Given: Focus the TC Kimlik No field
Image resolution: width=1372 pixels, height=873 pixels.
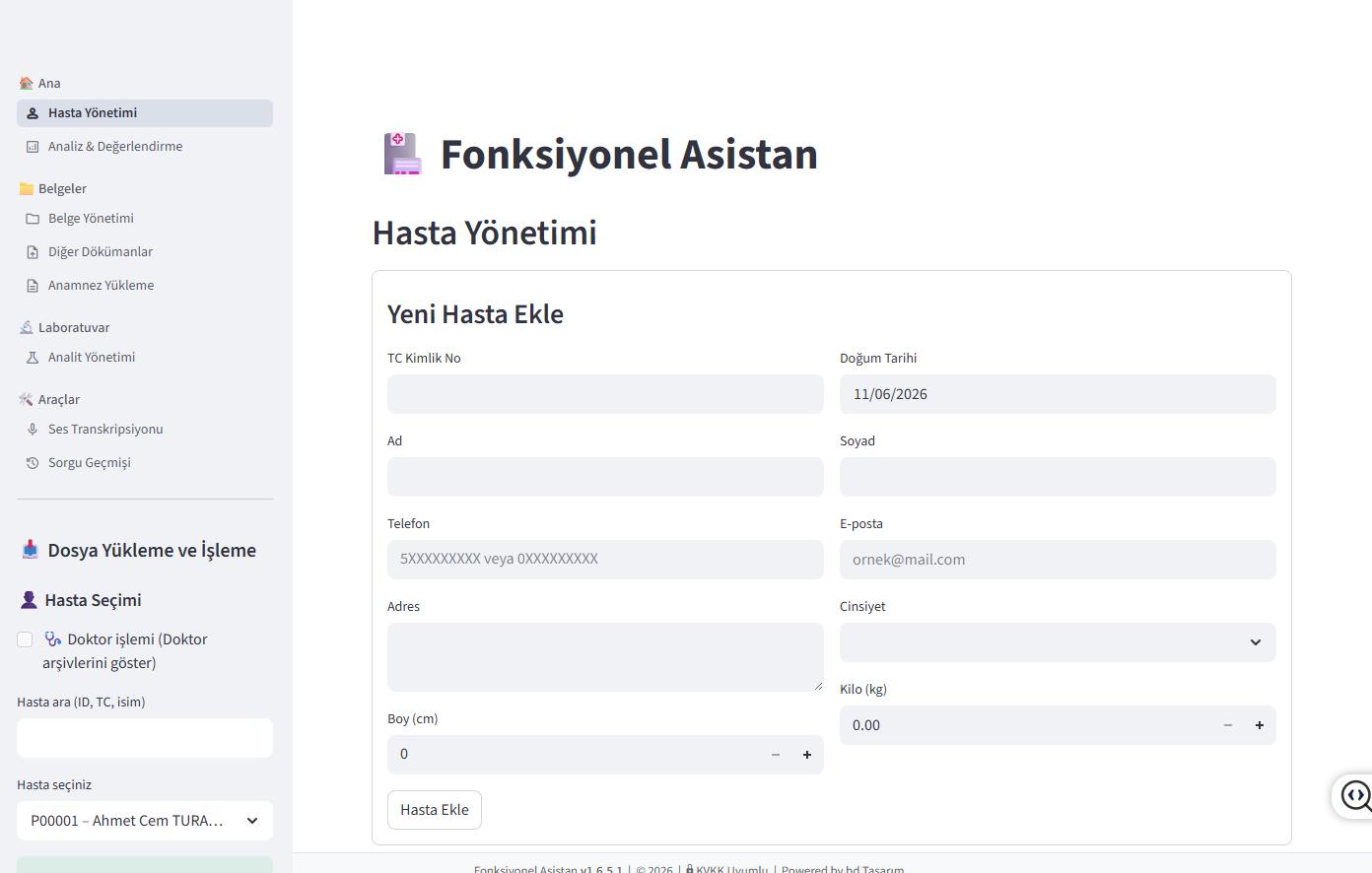Looking at the screenshot, I should (605, 394).
